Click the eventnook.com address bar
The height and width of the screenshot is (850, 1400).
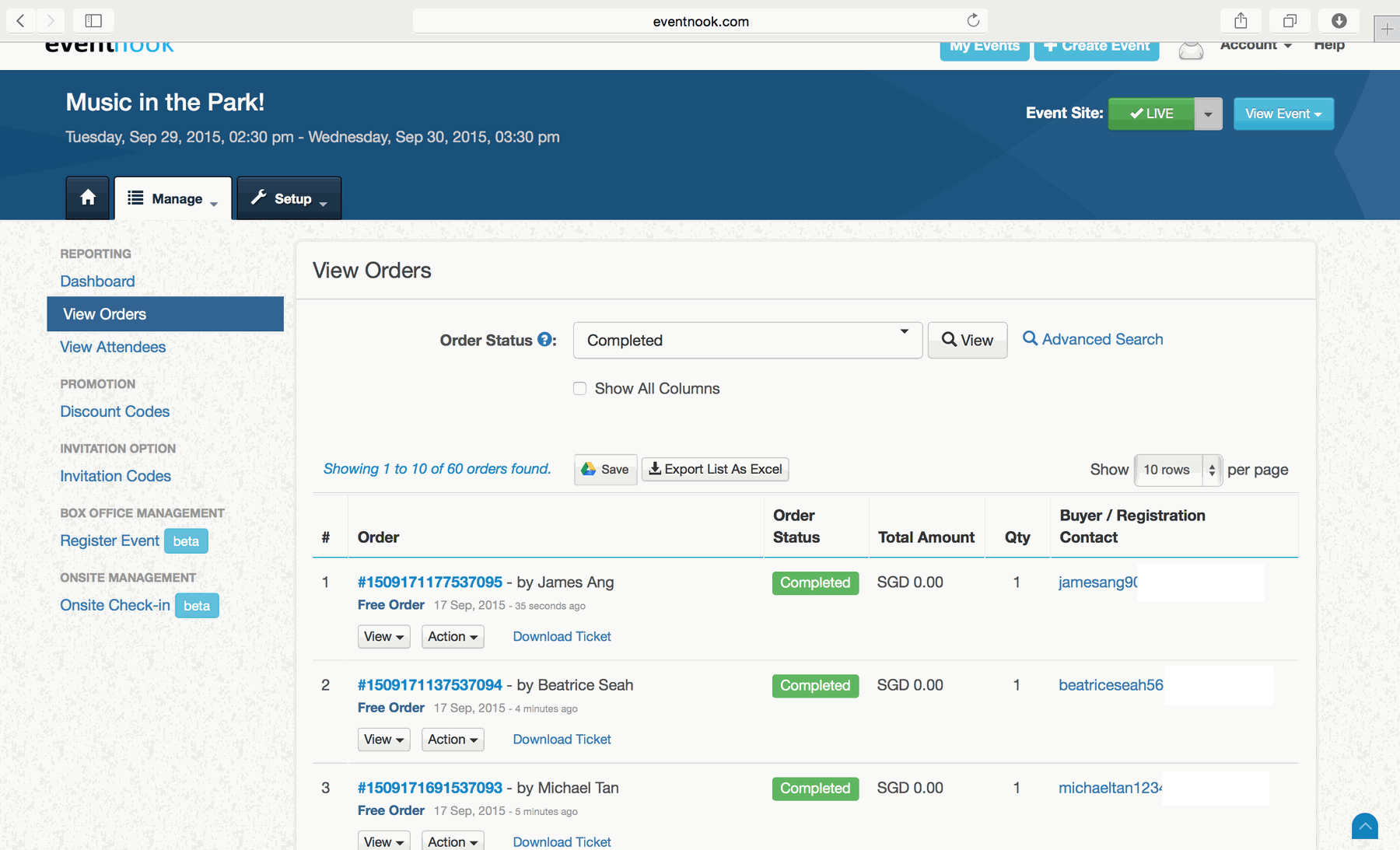click(x=701, y=21)
